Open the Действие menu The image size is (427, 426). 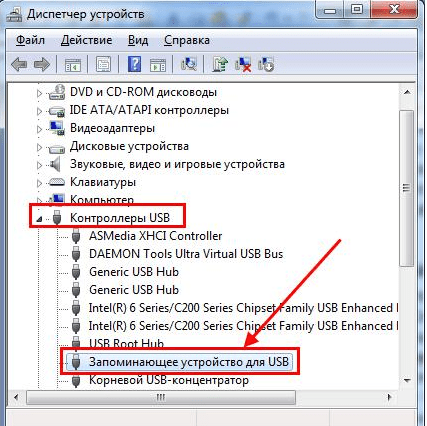(87, 40)
